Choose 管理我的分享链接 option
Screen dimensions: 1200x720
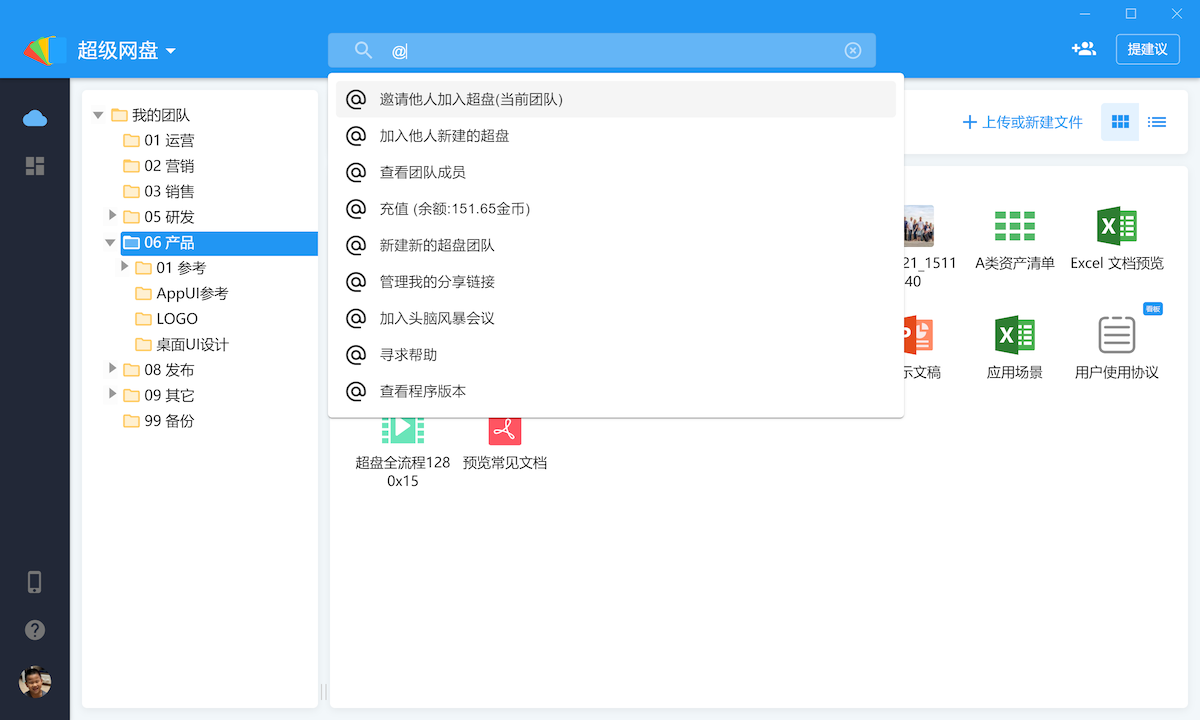click(437, 282)
